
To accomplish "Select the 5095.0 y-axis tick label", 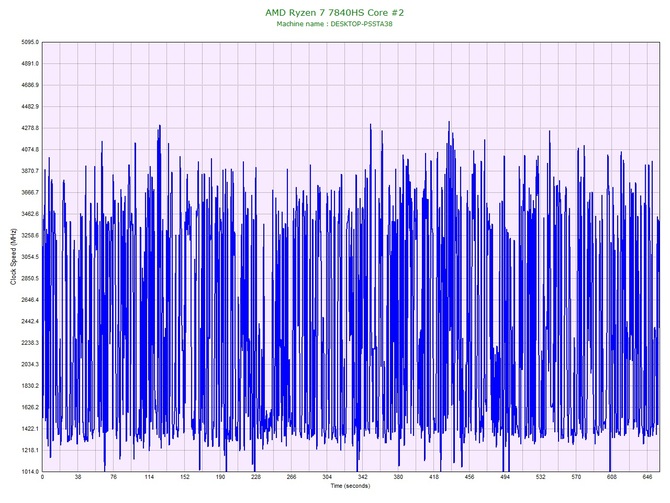I will click(x=29, y=42).
